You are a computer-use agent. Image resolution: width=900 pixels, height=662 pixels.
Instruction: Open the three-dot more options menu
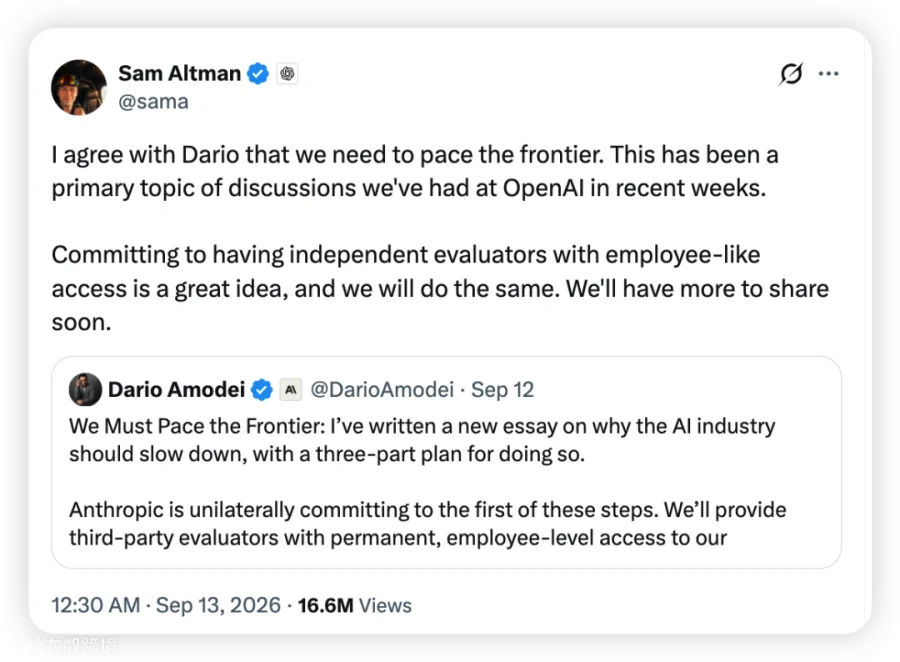point(828,73)
